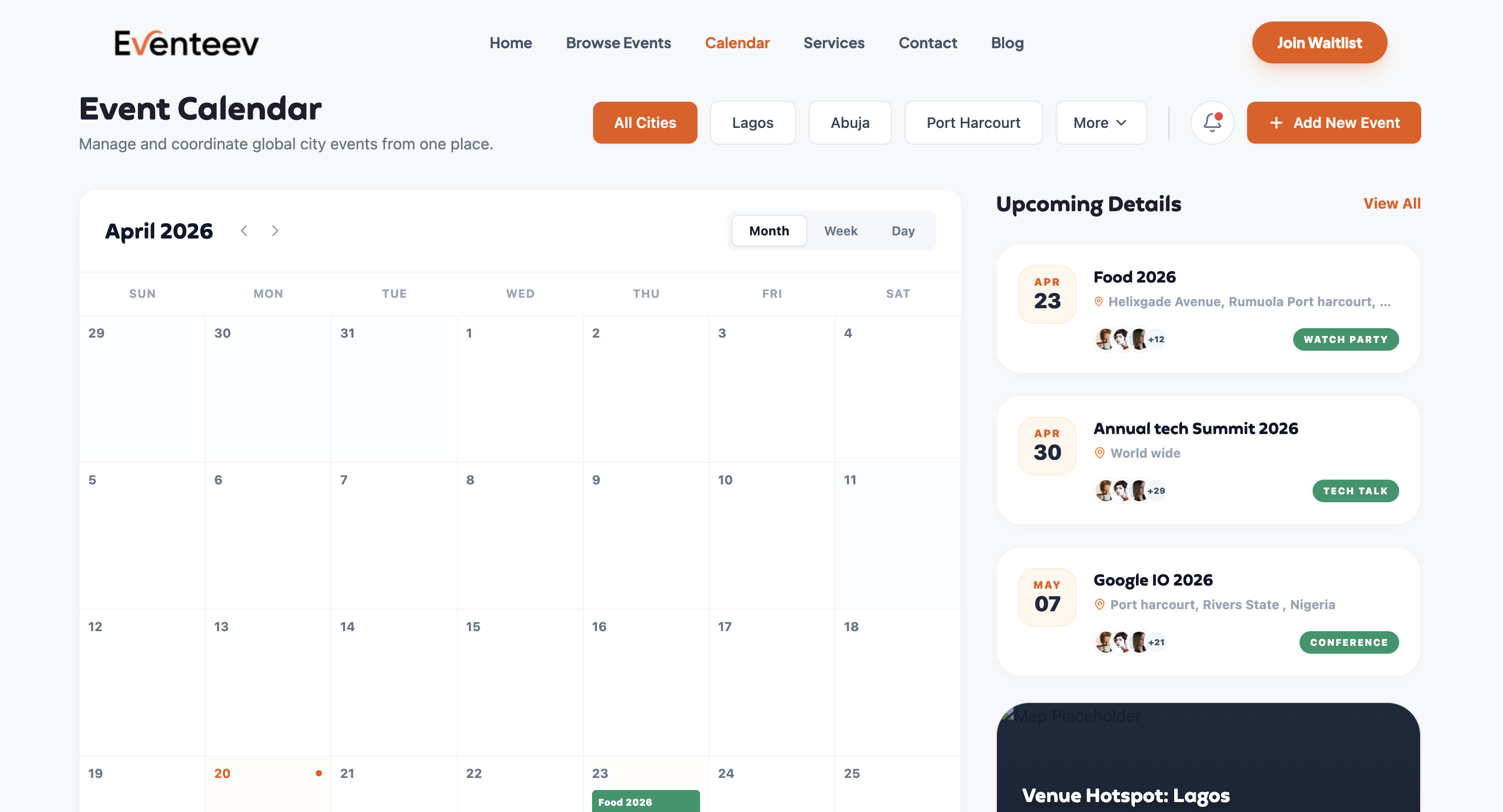Click the notification bell icon
This screenshot has width=1503, height=812.
tap(1212, 123)
